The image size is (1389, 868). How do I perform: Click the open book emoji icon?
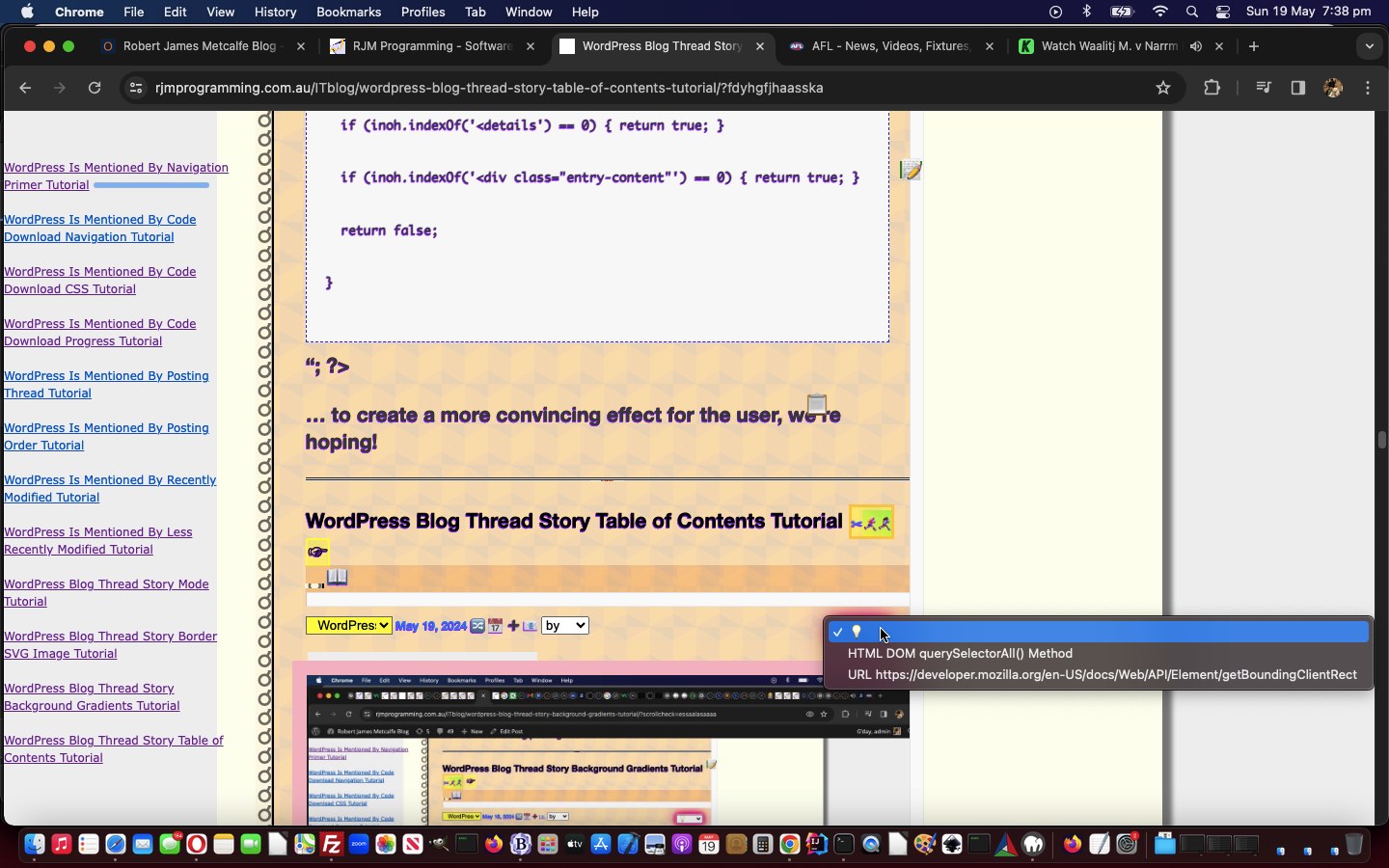[337, 577]
